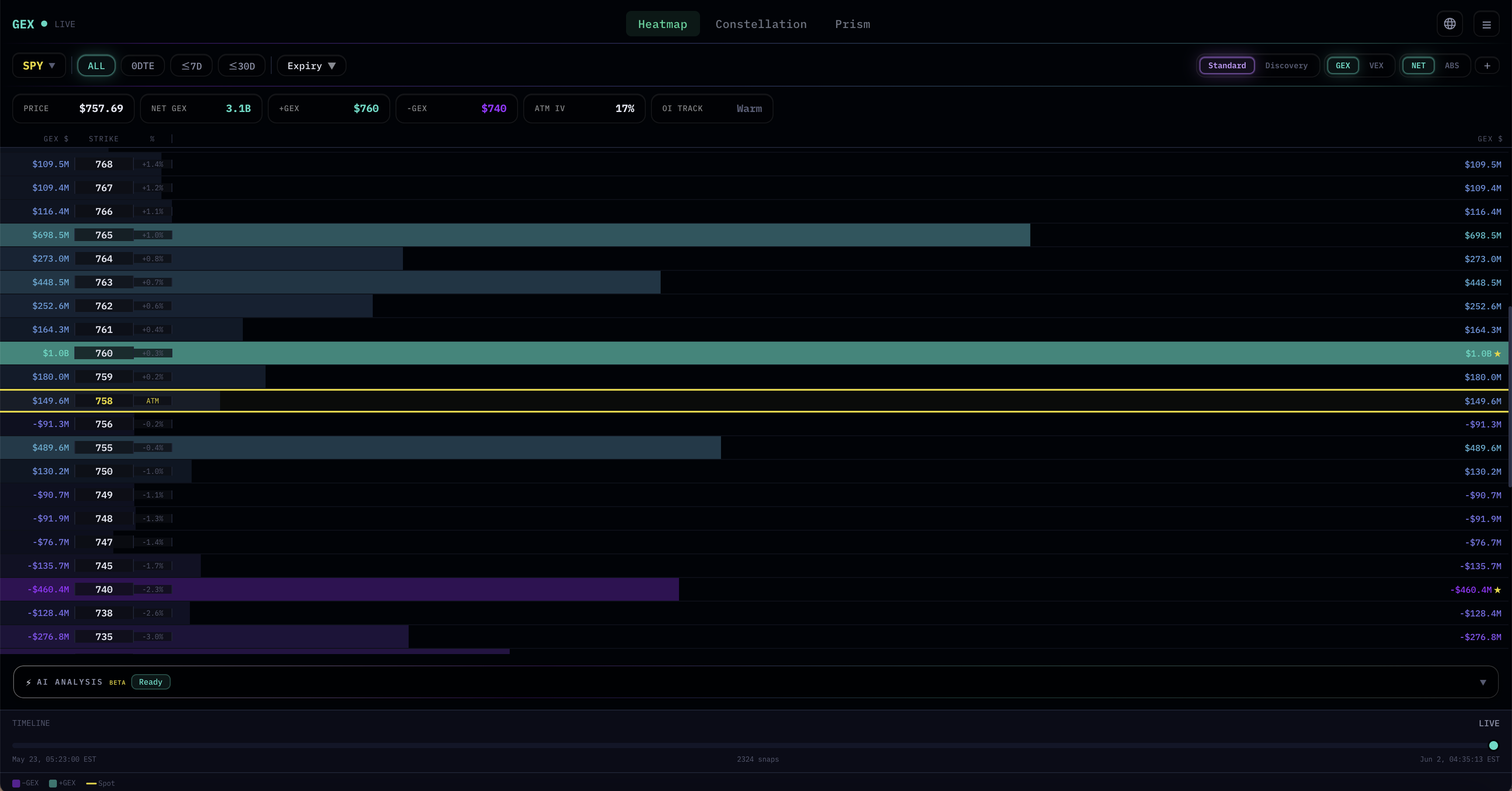Image resolution: width=1512 pixels, height=791 pixels.
Task: Expand the AI Analysis panel chevron
Action: 1483,682
